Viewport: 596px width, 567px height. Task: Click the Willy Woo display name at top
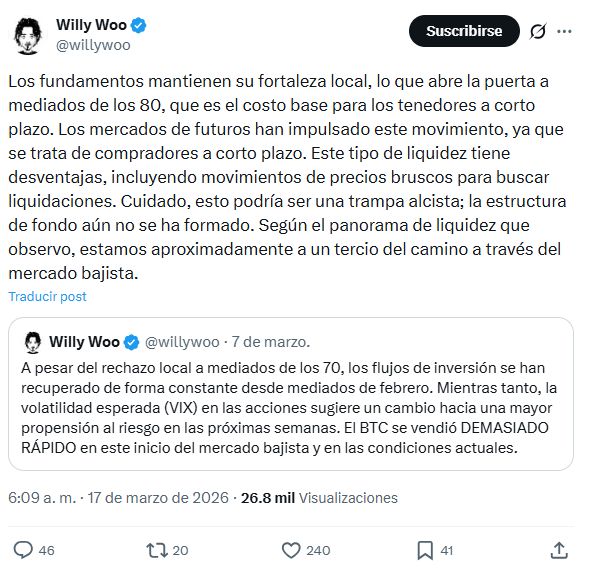[91, 25]
